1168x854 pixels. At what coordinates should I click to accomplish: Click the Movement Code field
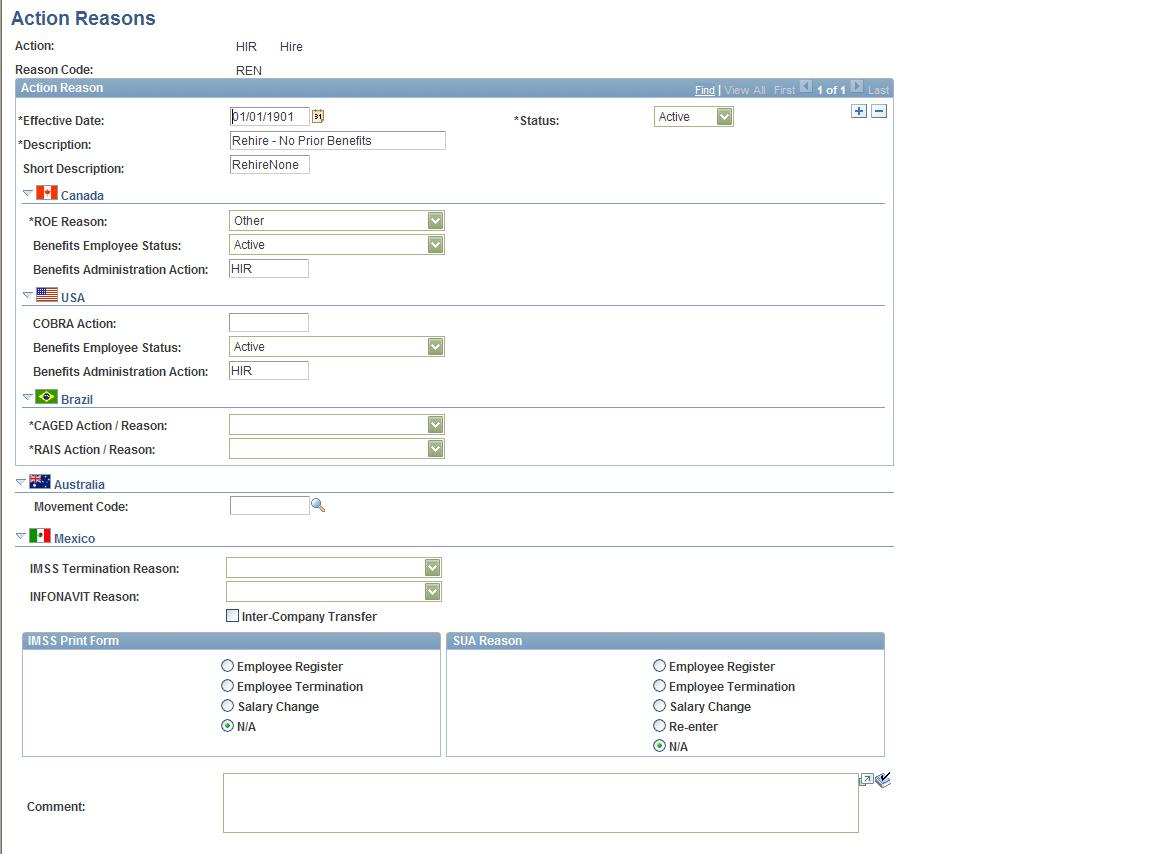click(270, 505)
